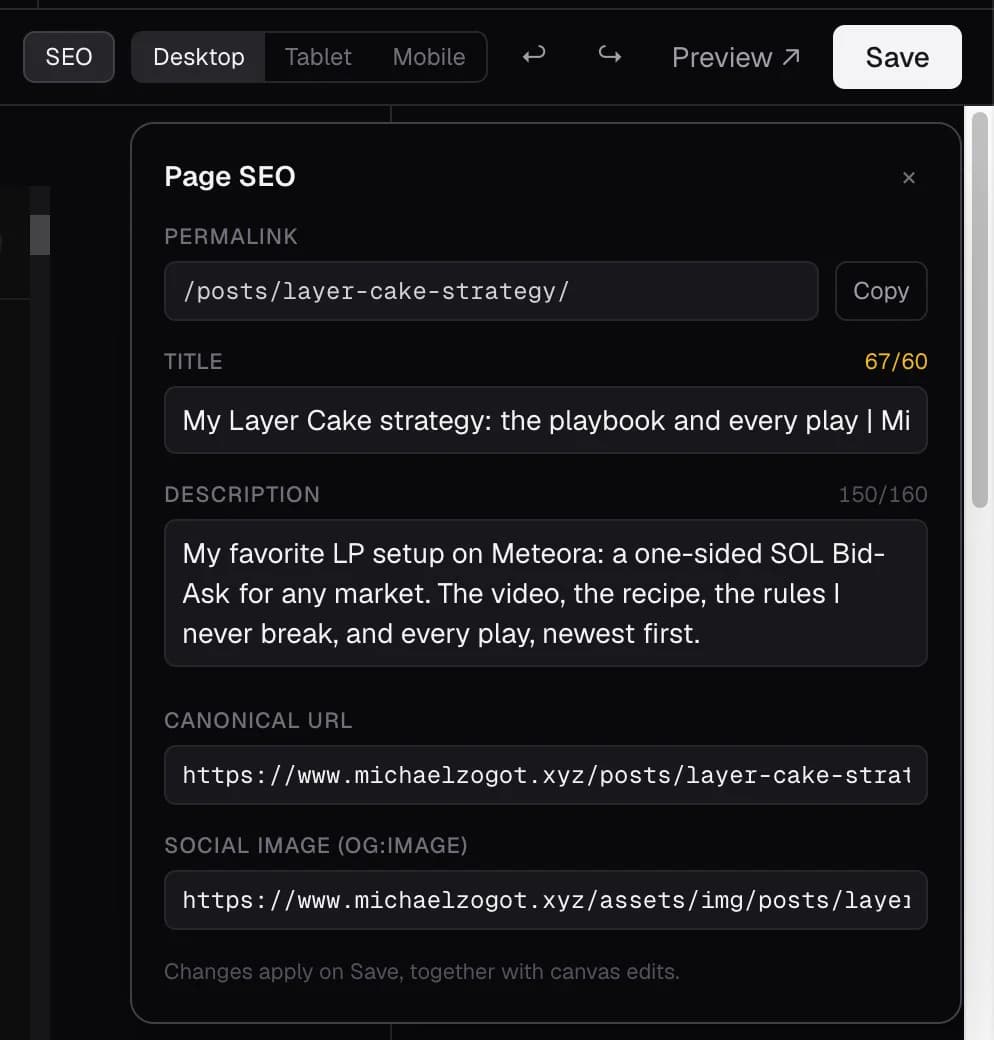This screenshot has height=1040, width=994.
Task: Click the 67/60 title character count
Action: (896, 361)
